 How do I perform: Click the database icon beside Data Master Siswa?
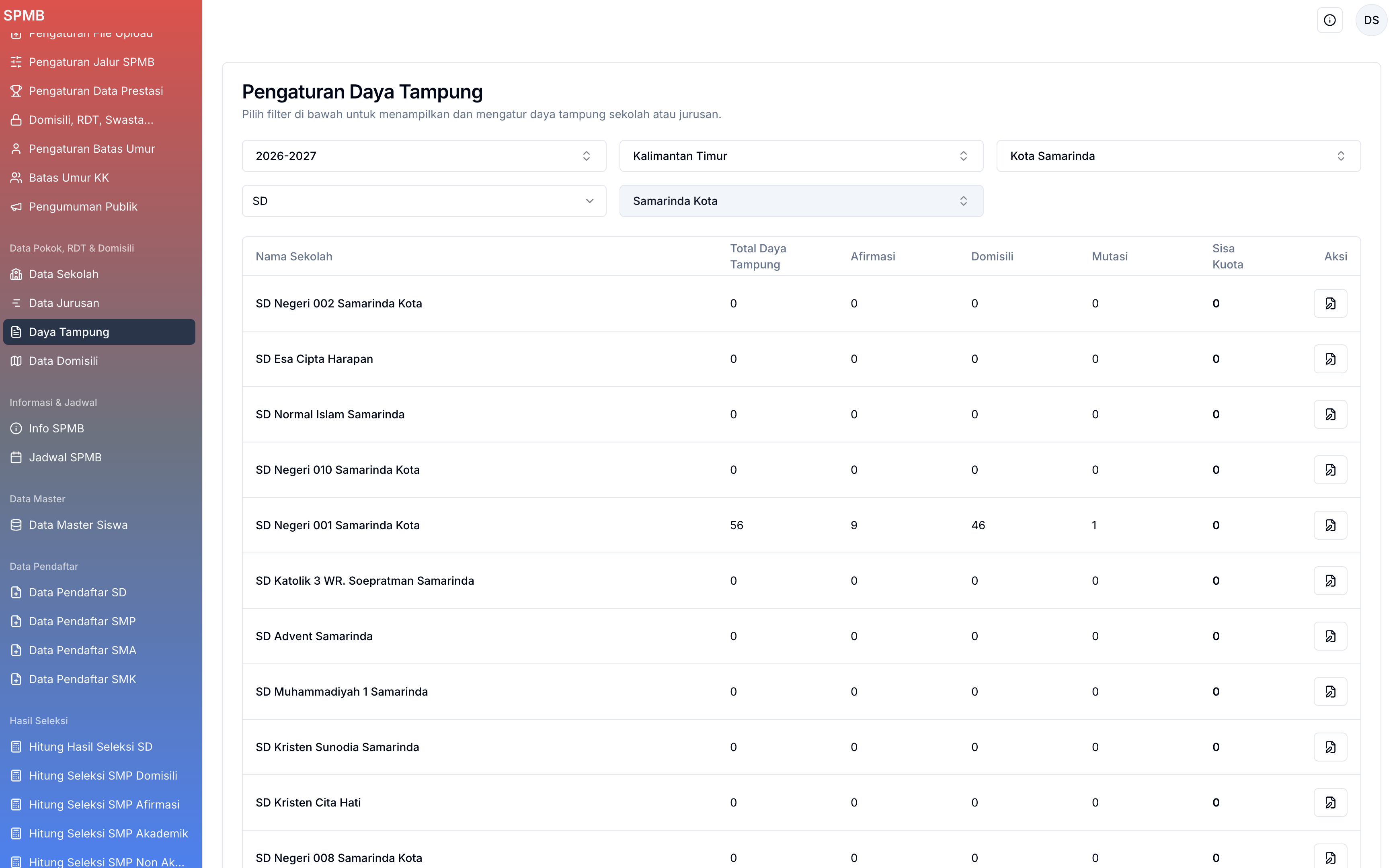tap(16, 524)
